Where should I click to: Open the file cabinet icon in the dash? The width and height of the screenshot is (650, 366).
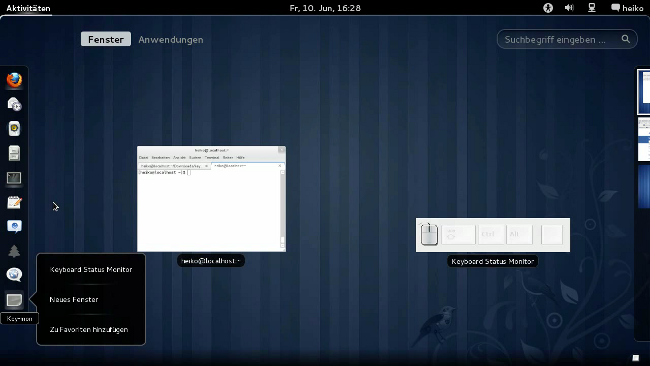(14, 153)
